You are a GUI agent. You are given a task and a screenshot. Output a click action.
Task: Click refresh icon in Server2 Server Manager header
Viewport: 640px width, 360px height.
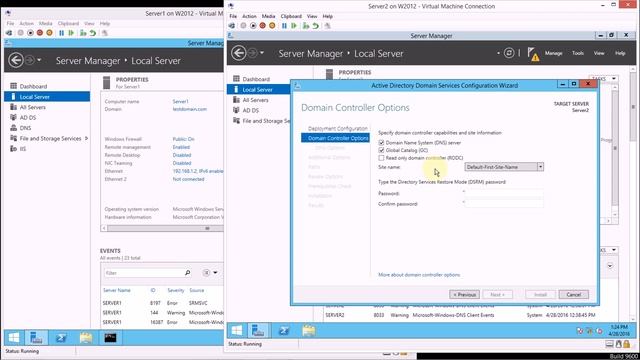click(x=509, y=53)
